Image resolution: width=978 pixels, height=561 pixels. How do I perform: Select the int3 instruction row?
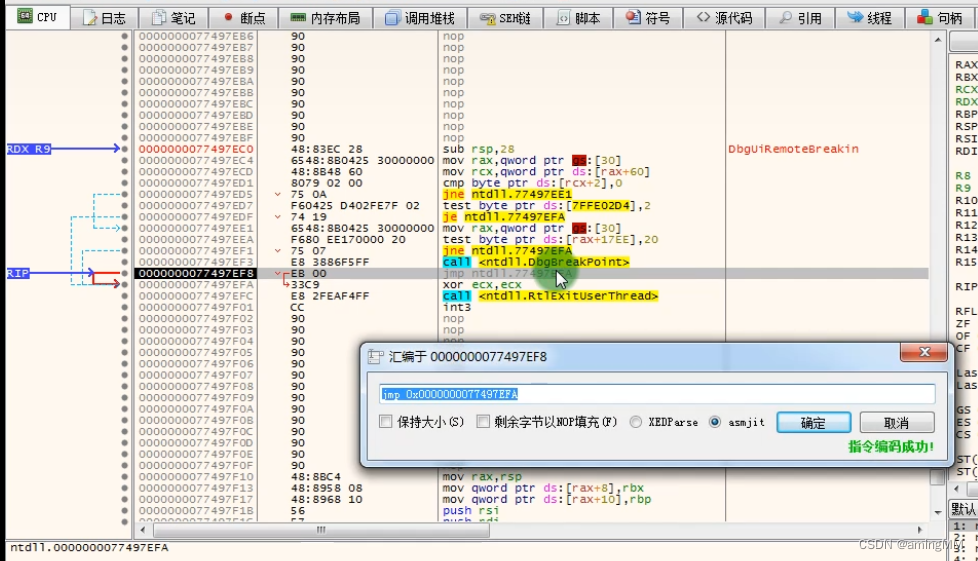[457, 307]
